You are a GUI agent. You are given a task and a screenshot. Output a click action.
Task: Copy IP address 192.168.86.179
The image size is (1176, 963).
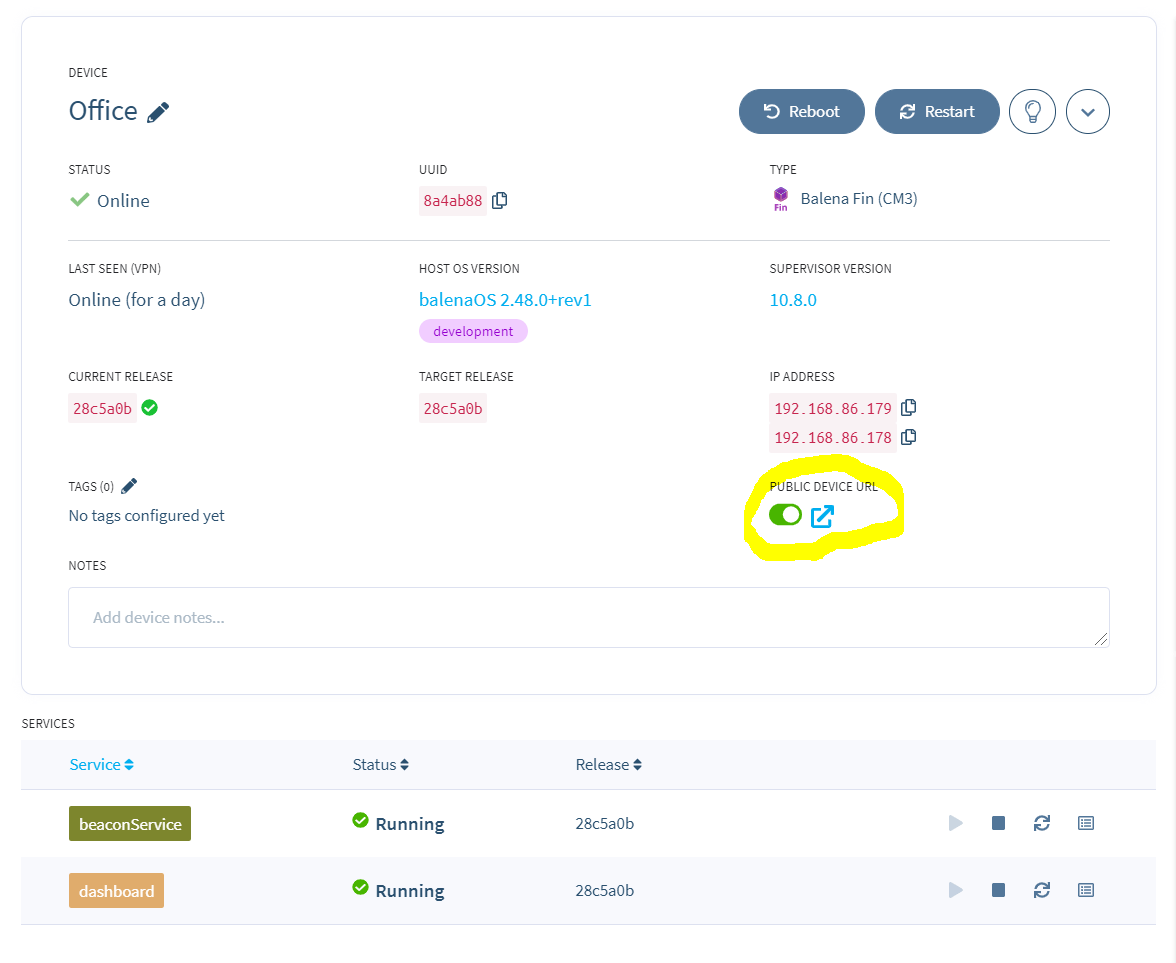908,408
